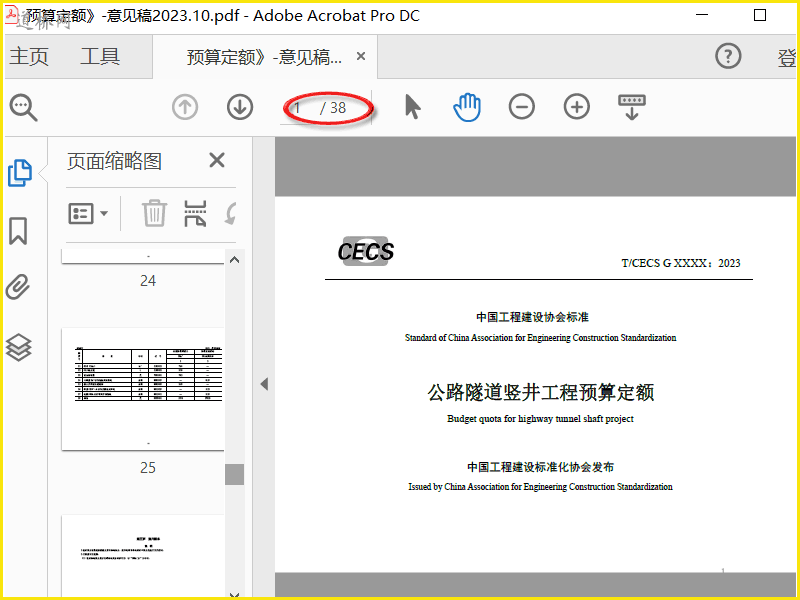Open the layers panel

[x=18, y=347]
